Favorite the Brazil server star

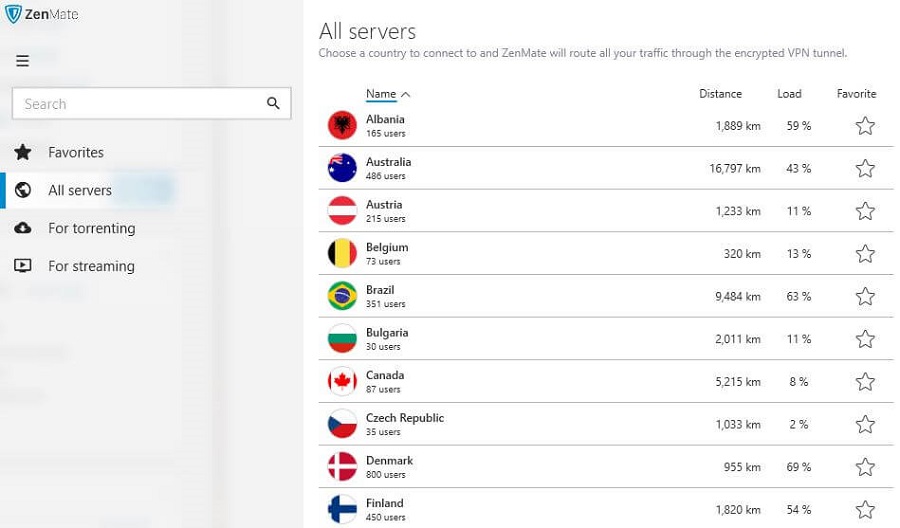click(865, 296)
